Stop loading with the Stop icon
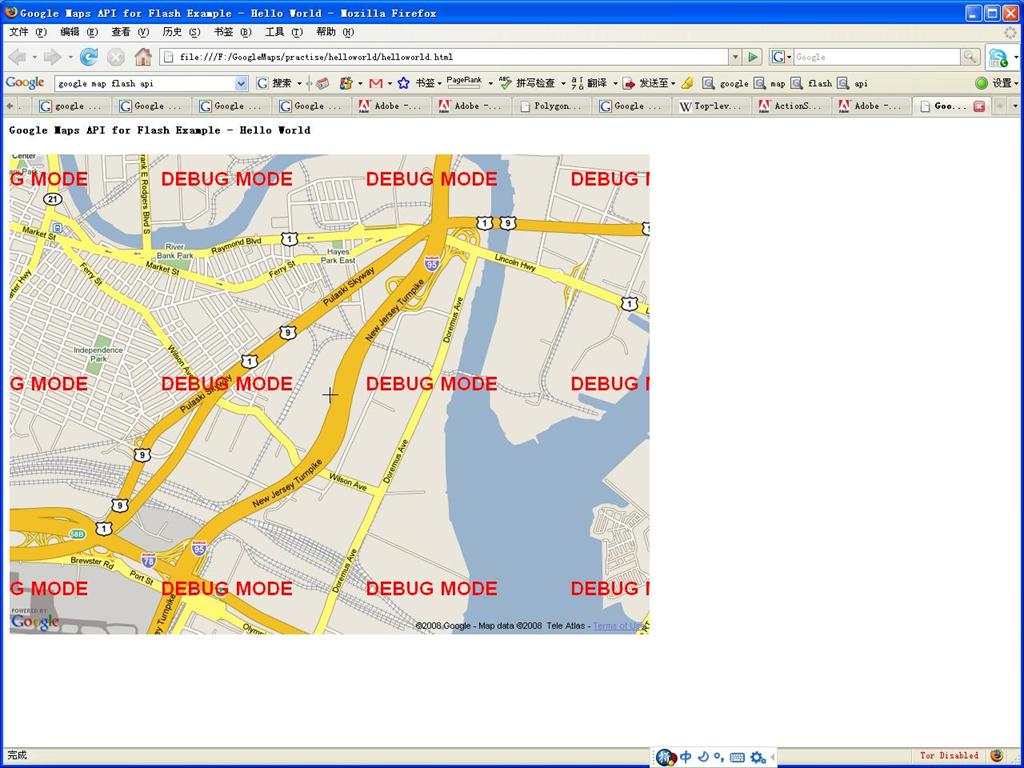1024x768 pixels. (116, 57)
